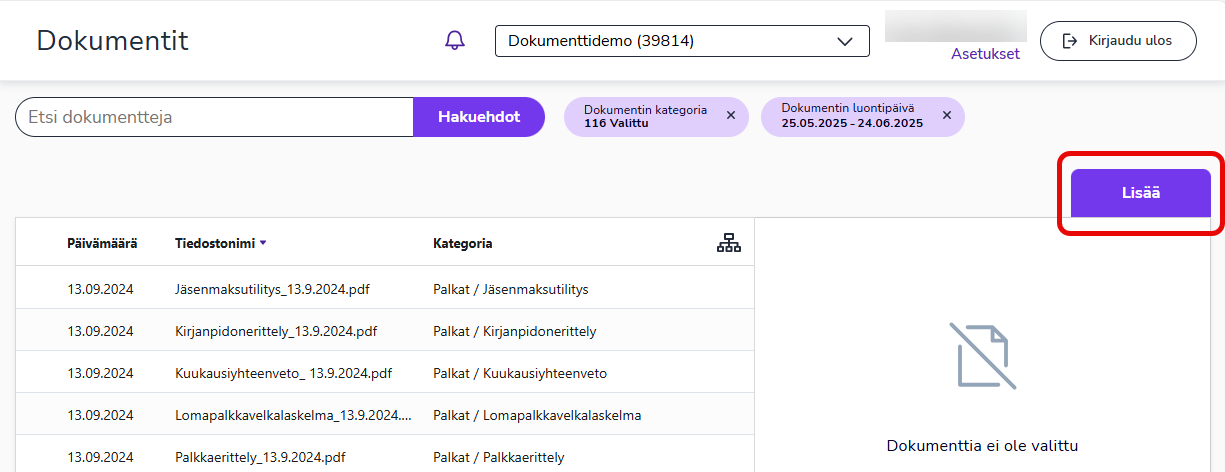Click the purple Lisää button
The height and width of the screenshot is (472, 1225).
click(1141, 193)
